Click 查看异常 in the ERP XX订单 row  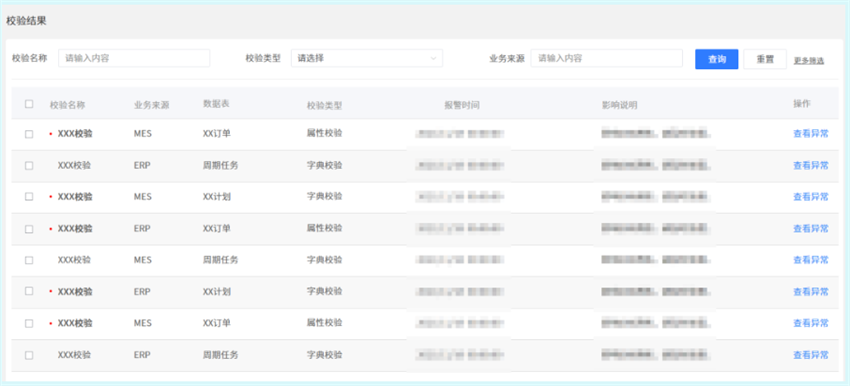click(811, 229)
